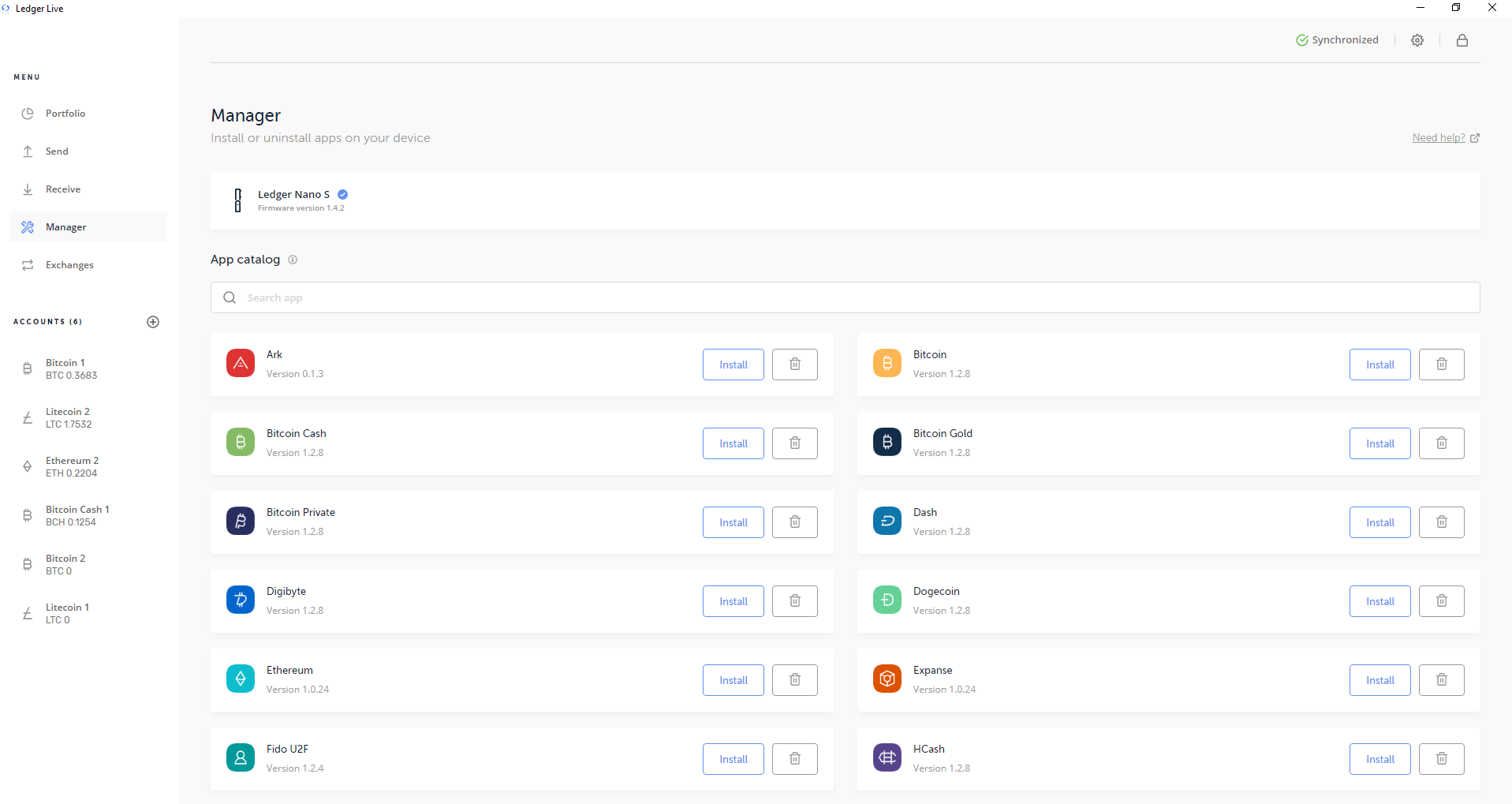Select Manager in the menu
This screenshot has width=1512, height=804.
(x=88, y=227)
